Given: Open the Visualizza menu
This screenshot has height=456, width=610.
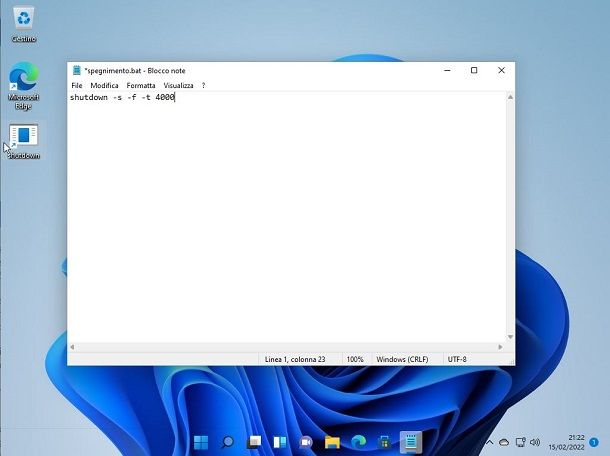Looking at the screenshot, I should click(178, 85).
